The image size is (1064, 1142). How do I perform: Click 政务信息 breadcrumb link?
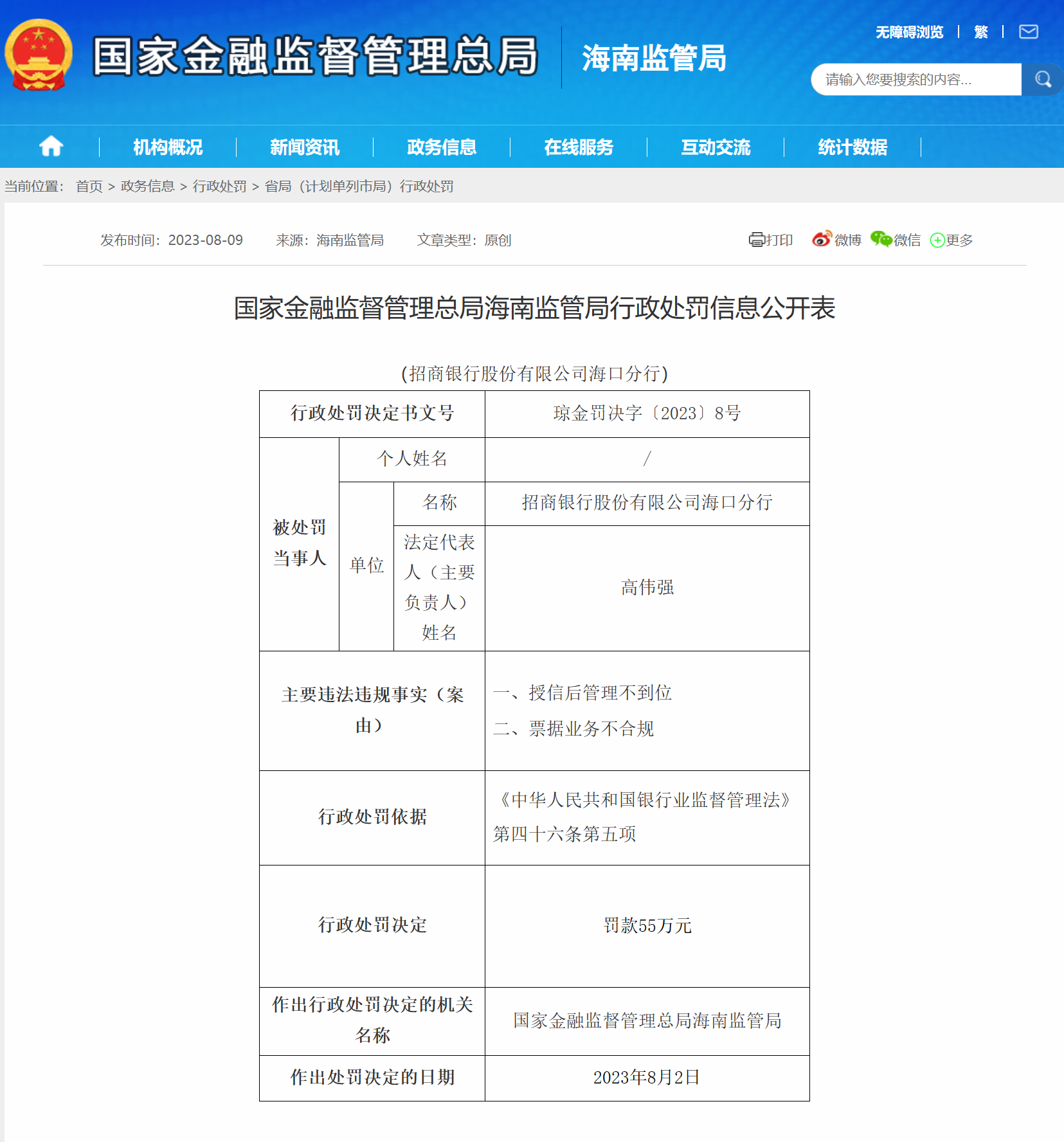pyautogui.click(x=148, y=186)
